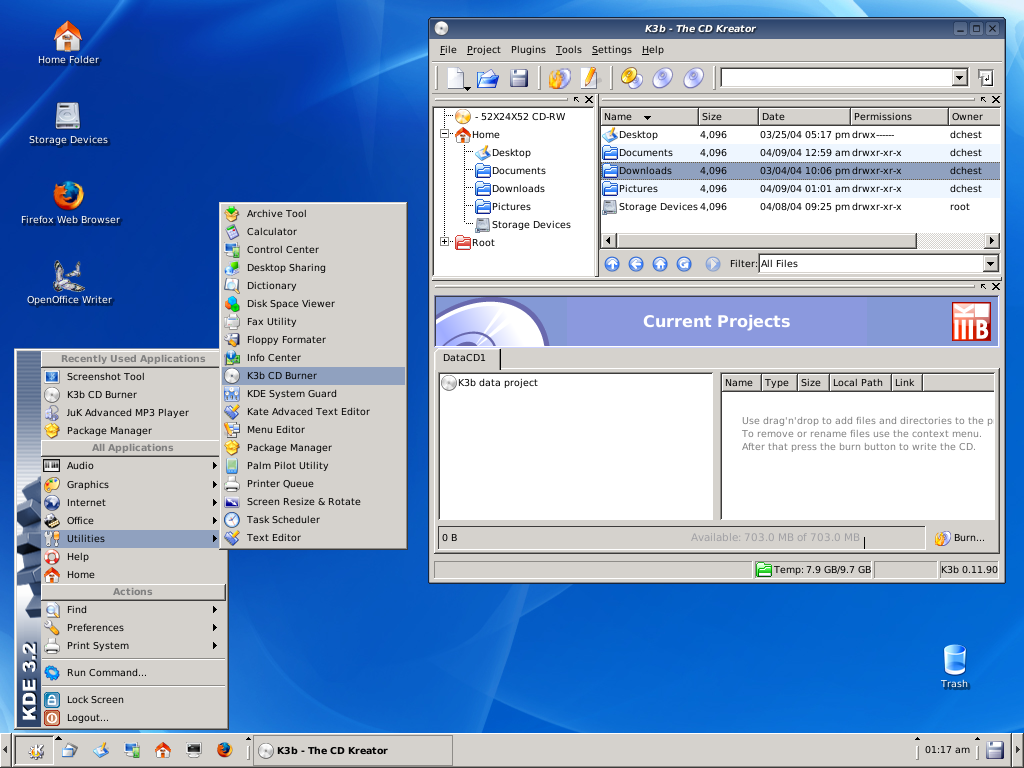This screenshot has height=768, width=1024.
Task: Click the home navigation icon in file browser
Action: click(x=660, y=264)
